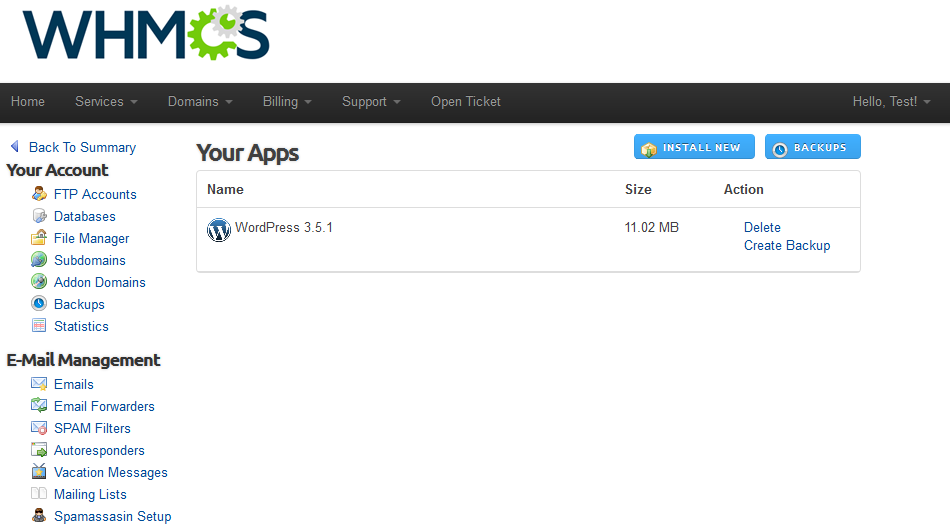Open the Billing dropdown menu
This screenshot has width=950, height=527.
(x=287, y=102)
